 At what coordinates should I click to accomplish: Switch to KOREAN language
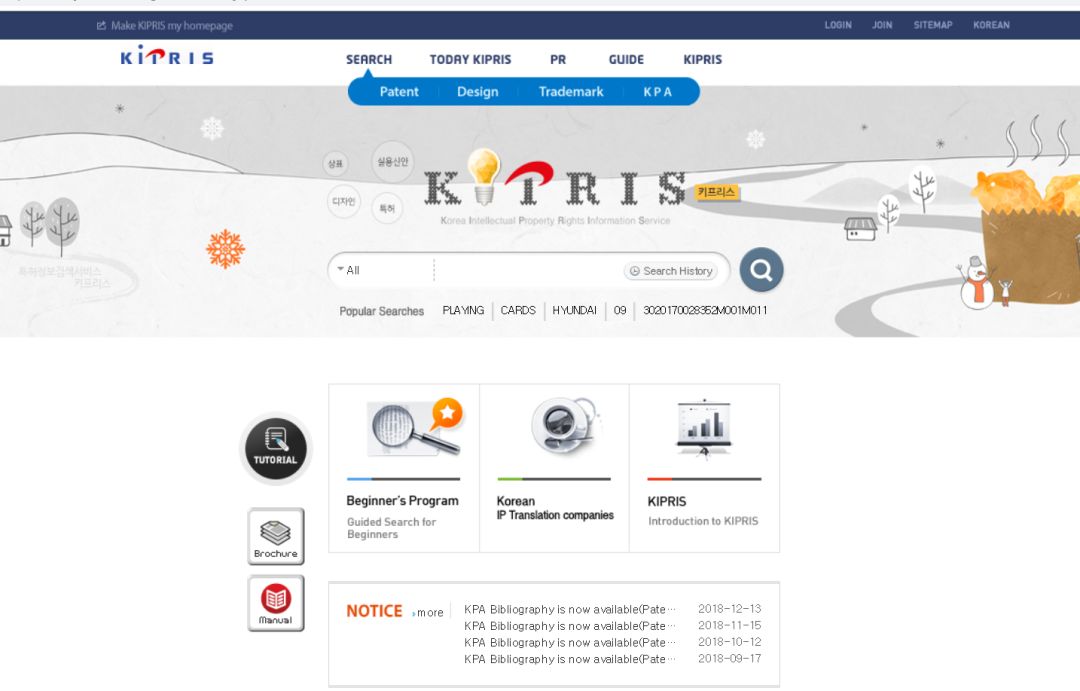pyautogui.click(x=991, y=25)
